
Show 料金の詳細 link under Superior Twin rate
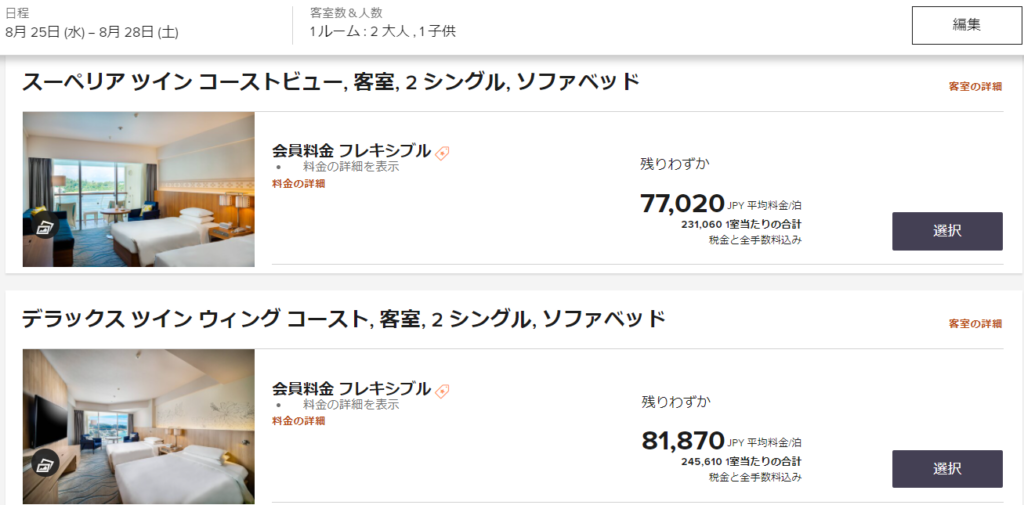pos(298,184)
